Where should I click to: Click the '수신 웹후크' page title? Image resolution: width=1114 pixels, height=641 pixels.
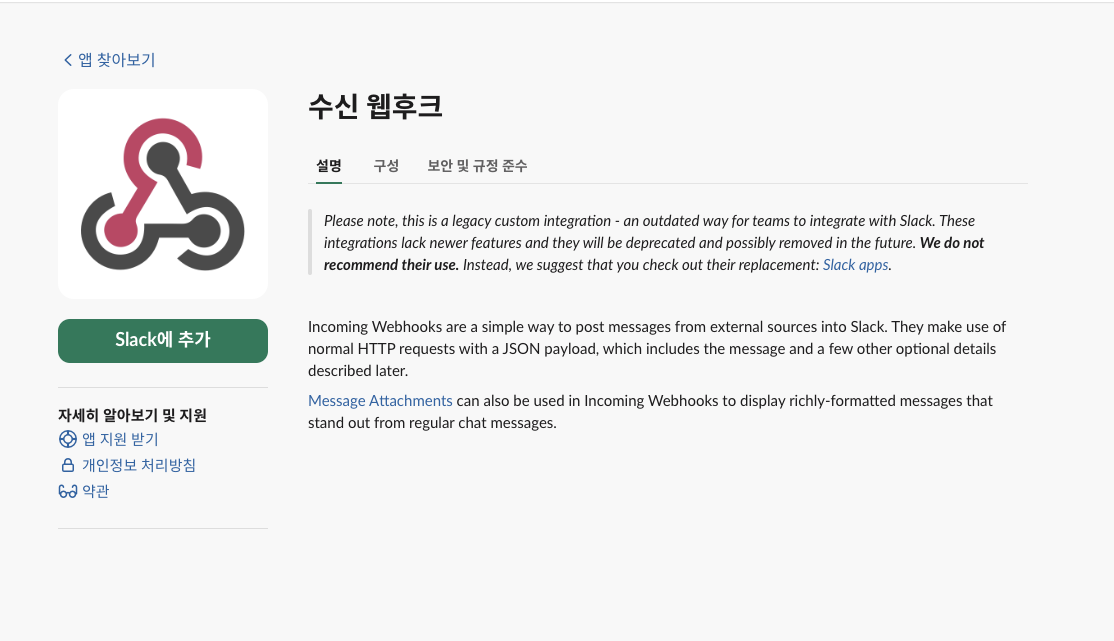pyautogui.click(x=375, y=107)
